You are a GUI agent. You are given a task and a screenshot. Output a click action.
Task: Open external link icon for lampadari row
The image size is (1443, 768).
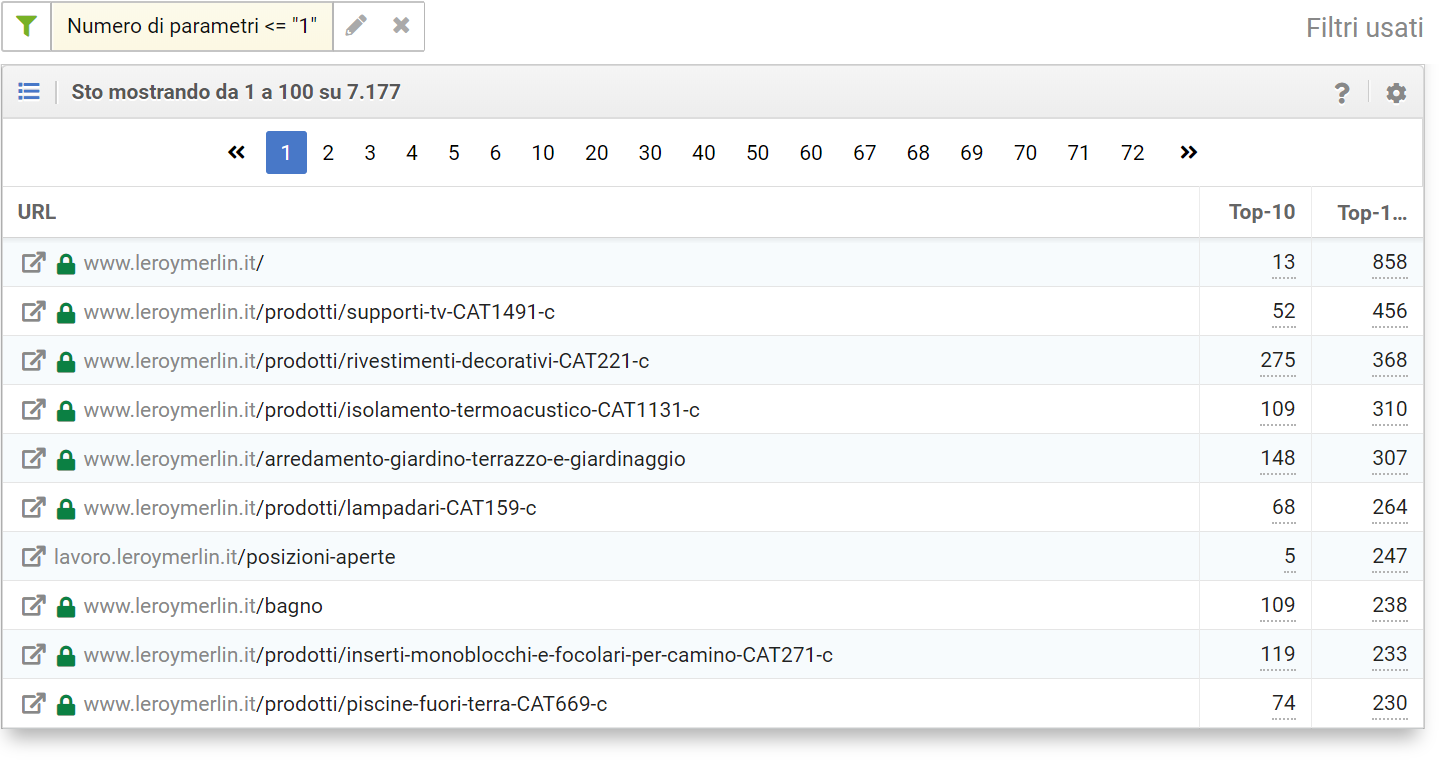(x=34, y=507)
